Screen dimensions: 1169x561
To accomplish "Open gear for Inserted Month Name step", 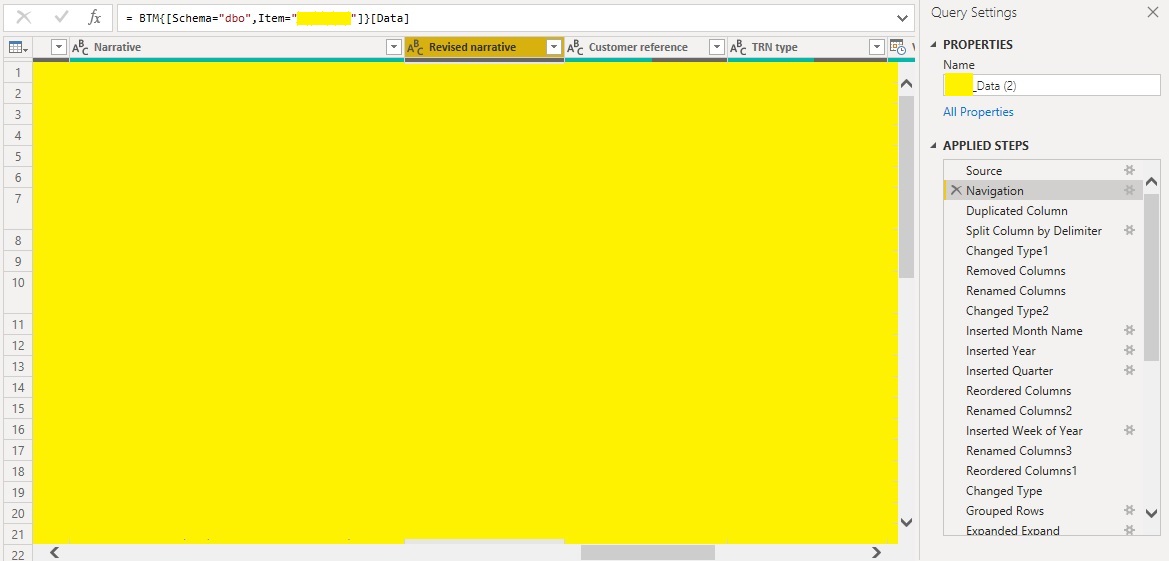I will (1129, 330).
